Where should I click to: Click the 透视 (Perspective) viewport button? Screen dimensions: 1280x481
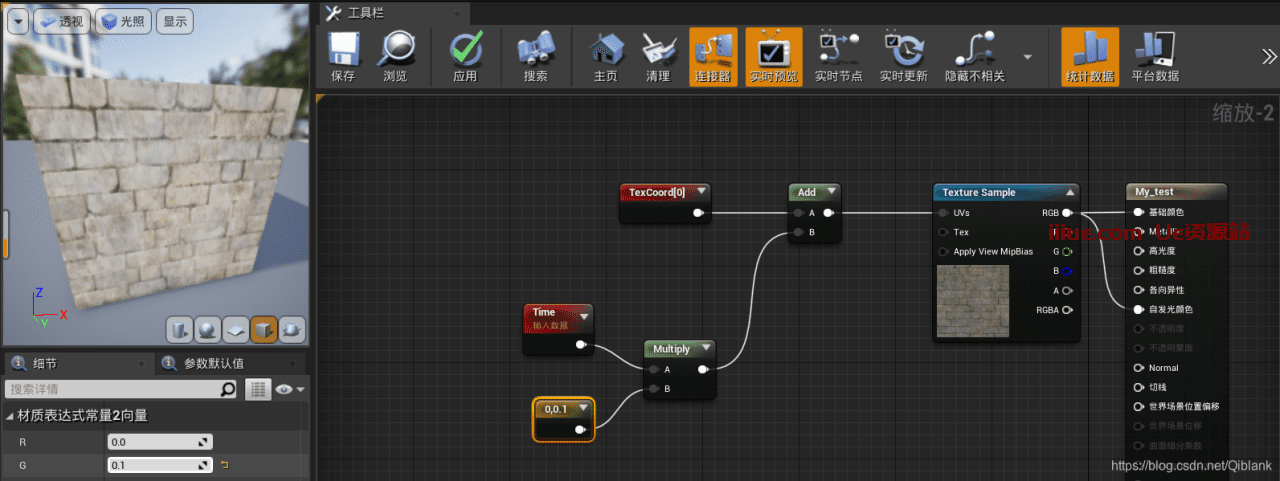tap(62, 21)
